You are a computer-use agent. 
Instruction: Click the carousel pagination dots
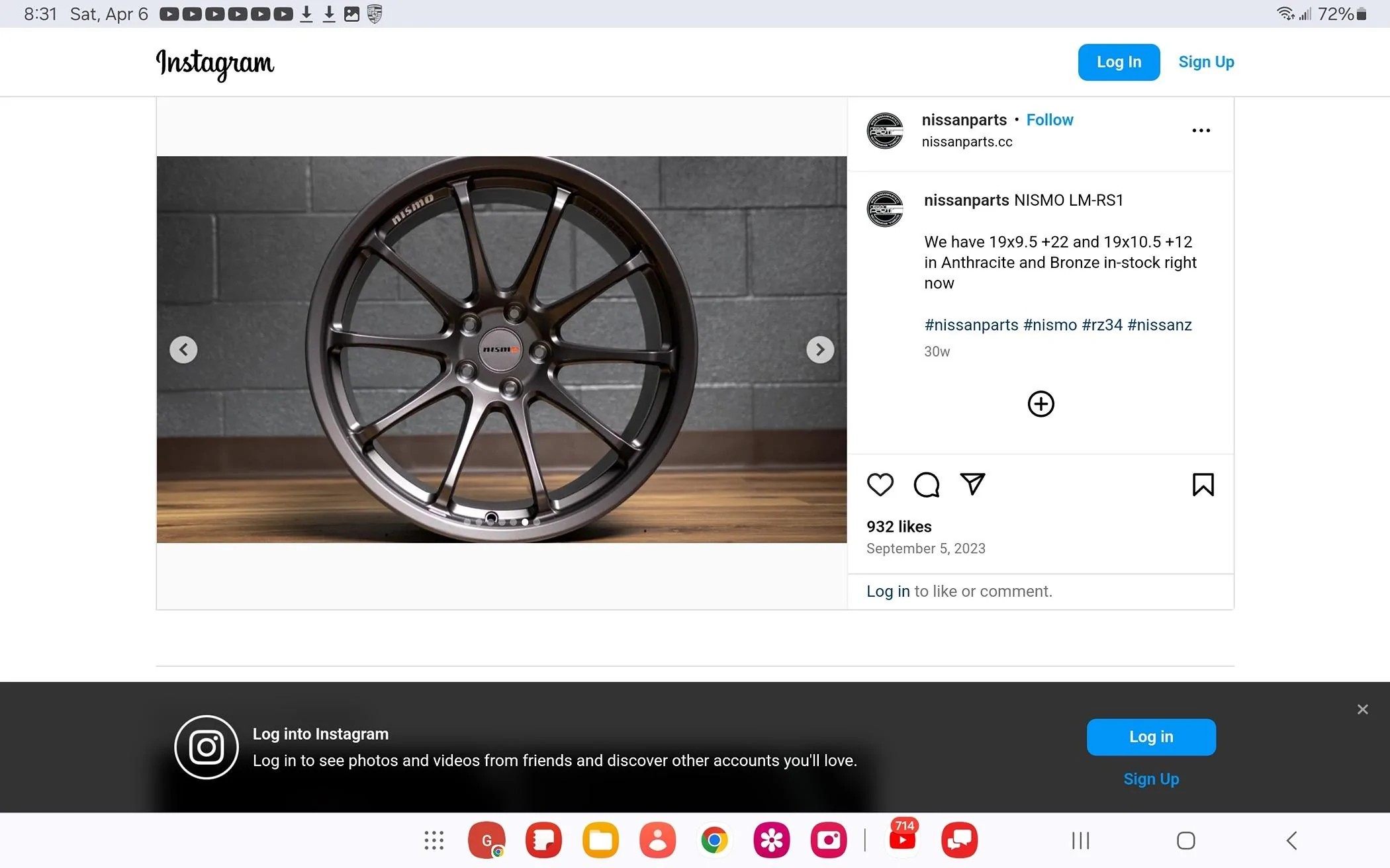pyautogui.click(x=502, y=522)
